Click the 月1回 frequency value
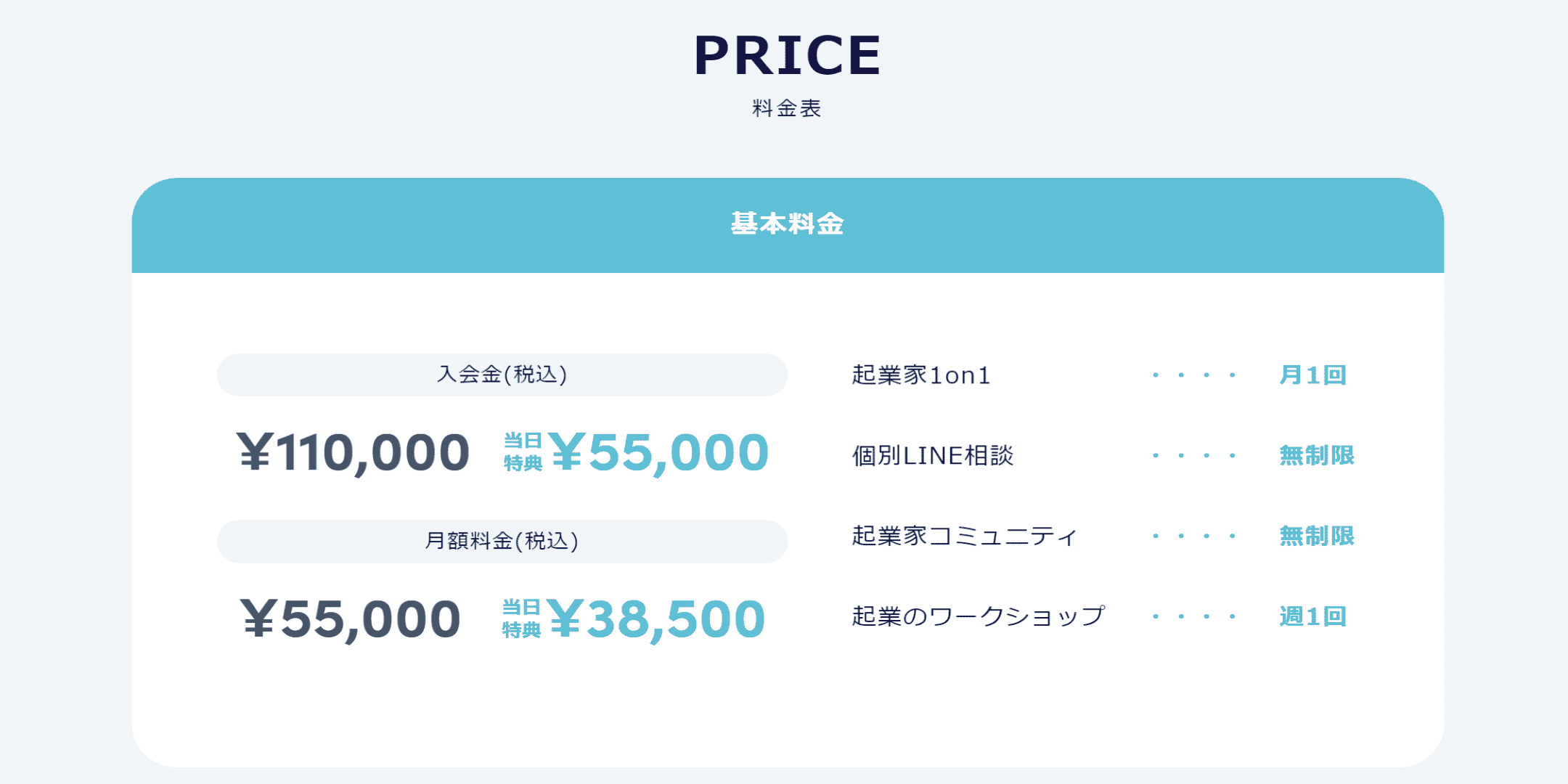Image resolution: width=1568 pixels, height=784 pixels. tap(1312, 375)
